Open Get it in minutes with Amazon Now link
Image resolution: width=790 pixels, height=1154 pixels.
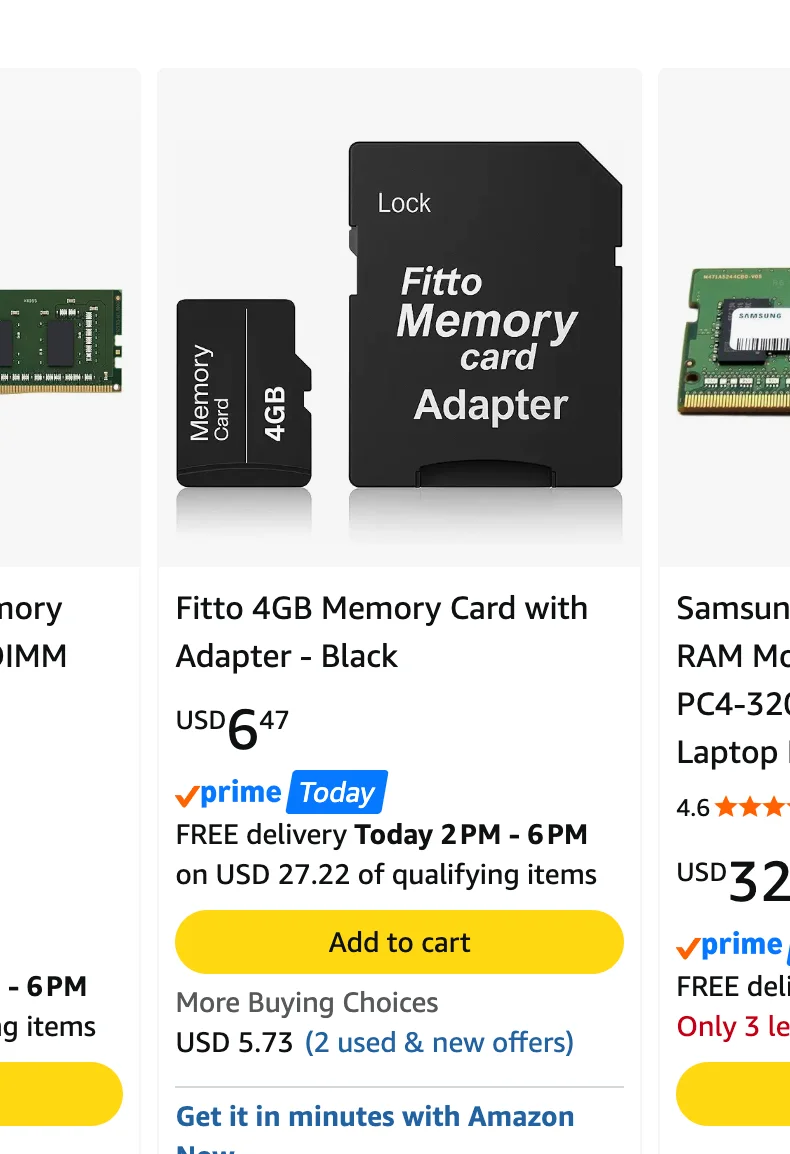tap(375, 1128)
